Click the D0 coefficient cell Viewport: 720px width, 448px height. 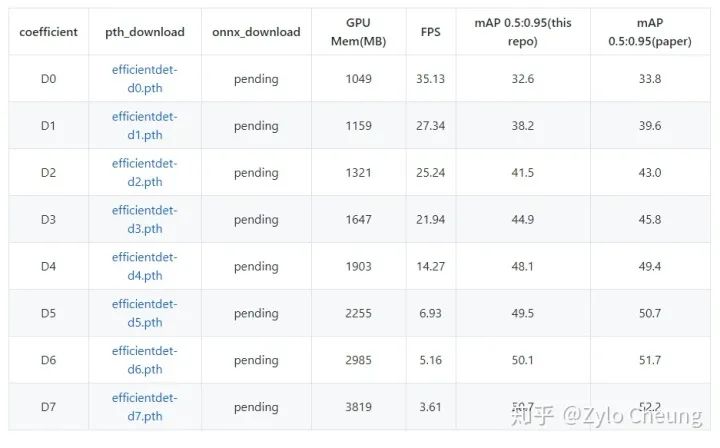coord(48,79)
